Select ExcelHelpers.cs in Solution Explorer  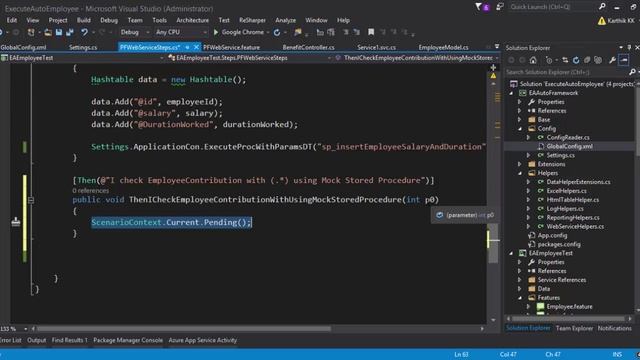(x=566, y=191)
